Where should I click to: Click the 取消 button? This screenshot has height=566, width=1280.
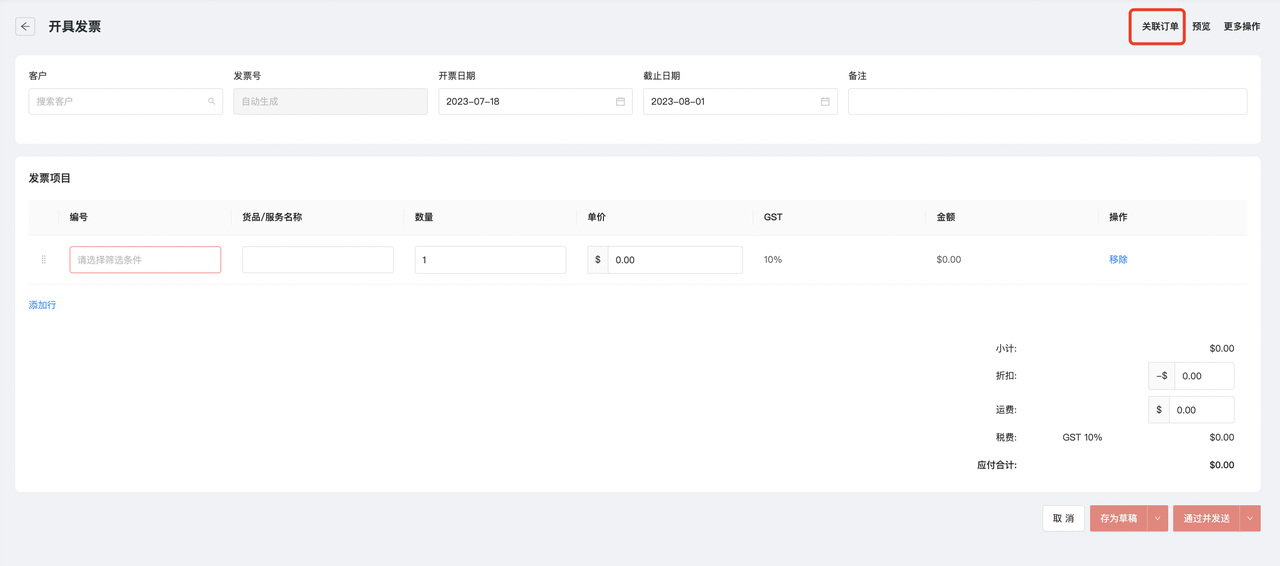pyautogui.click(x=1063, y=518)
